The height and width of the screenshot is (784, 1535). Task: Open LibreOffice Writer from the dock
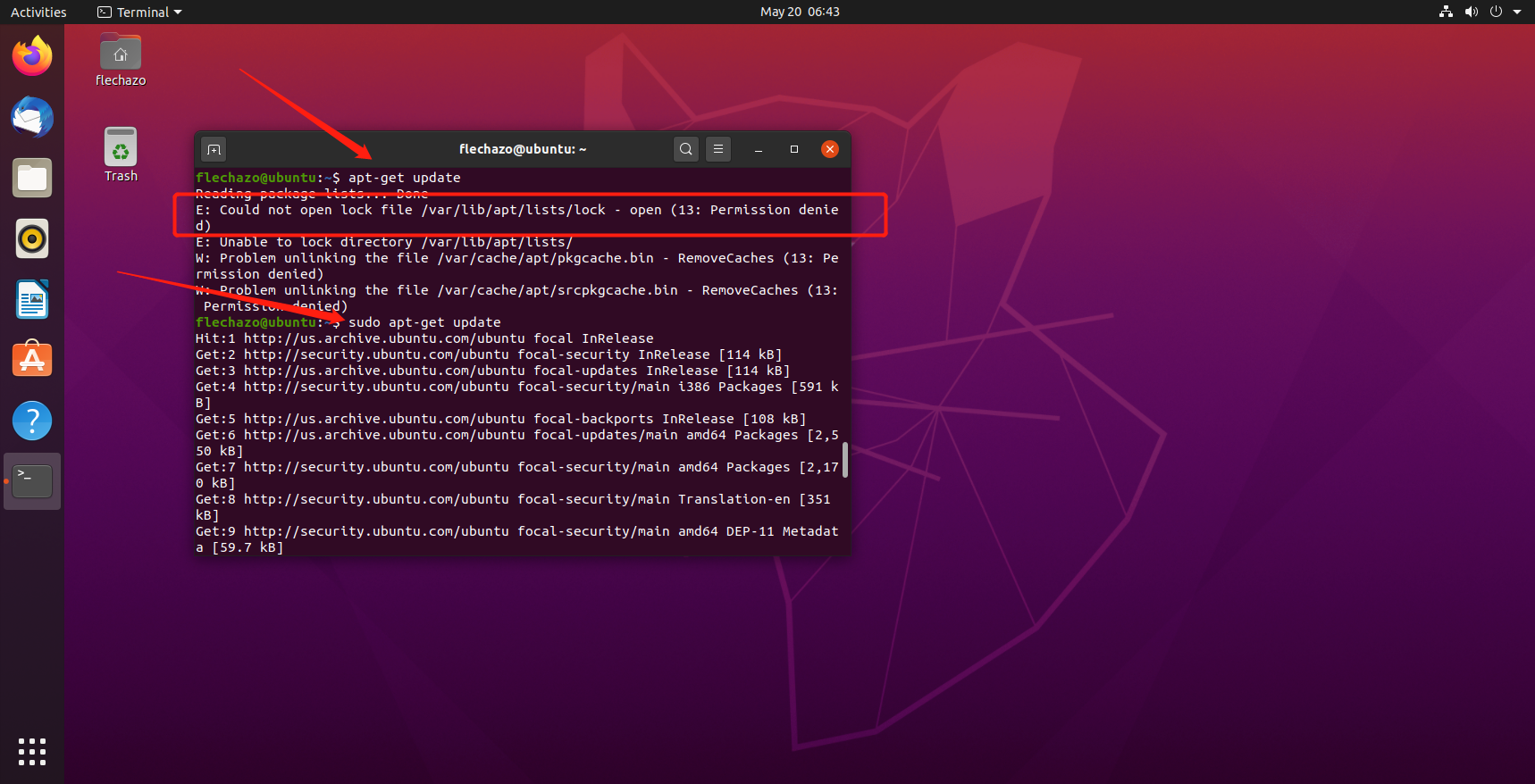pyautogui.click(x=32, y=299)
